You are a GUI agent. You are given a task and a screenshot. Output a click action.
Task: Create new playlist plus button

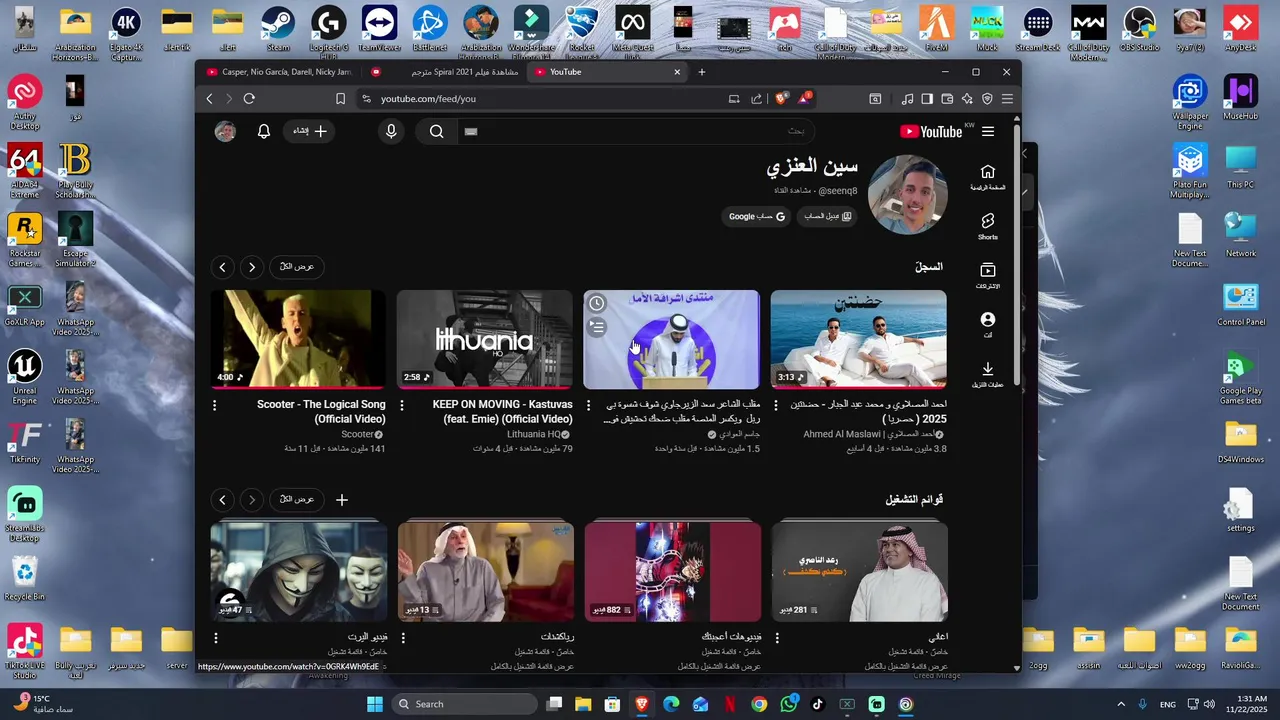(342, 500)
